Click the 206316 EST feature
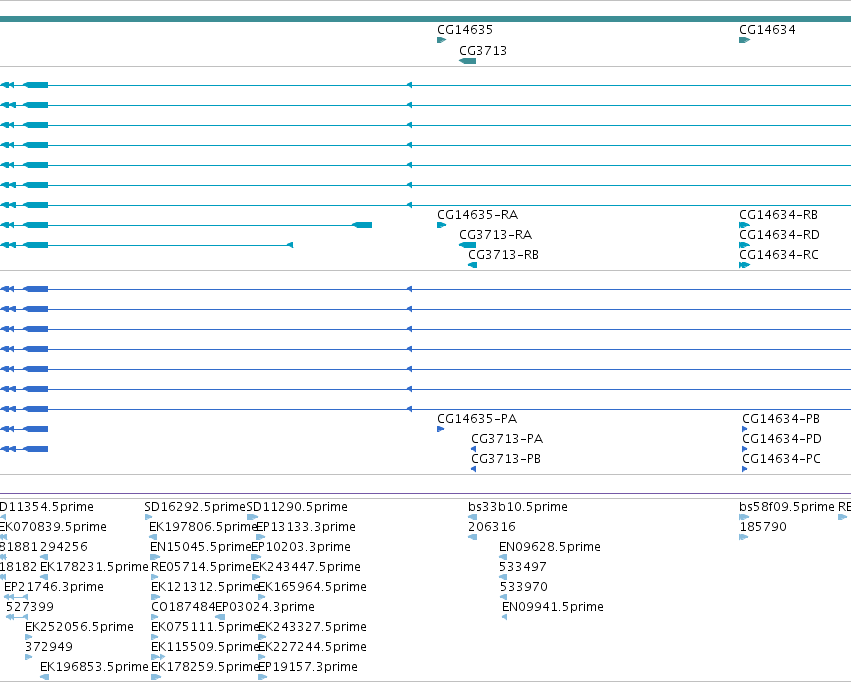Image resolution: width=851 pixels, height=682 pixels. 472,537
